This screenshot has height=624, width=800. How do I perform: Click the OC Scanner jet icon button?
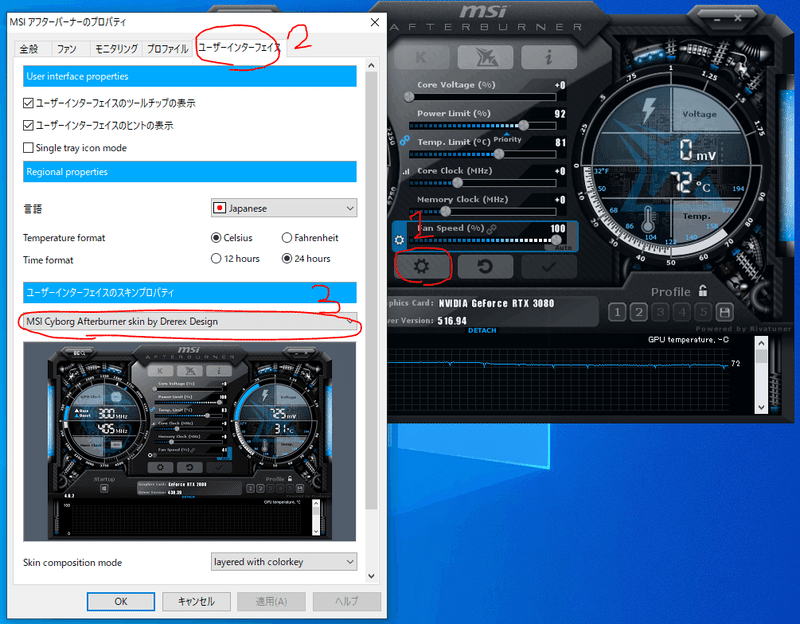coord(485,57)
